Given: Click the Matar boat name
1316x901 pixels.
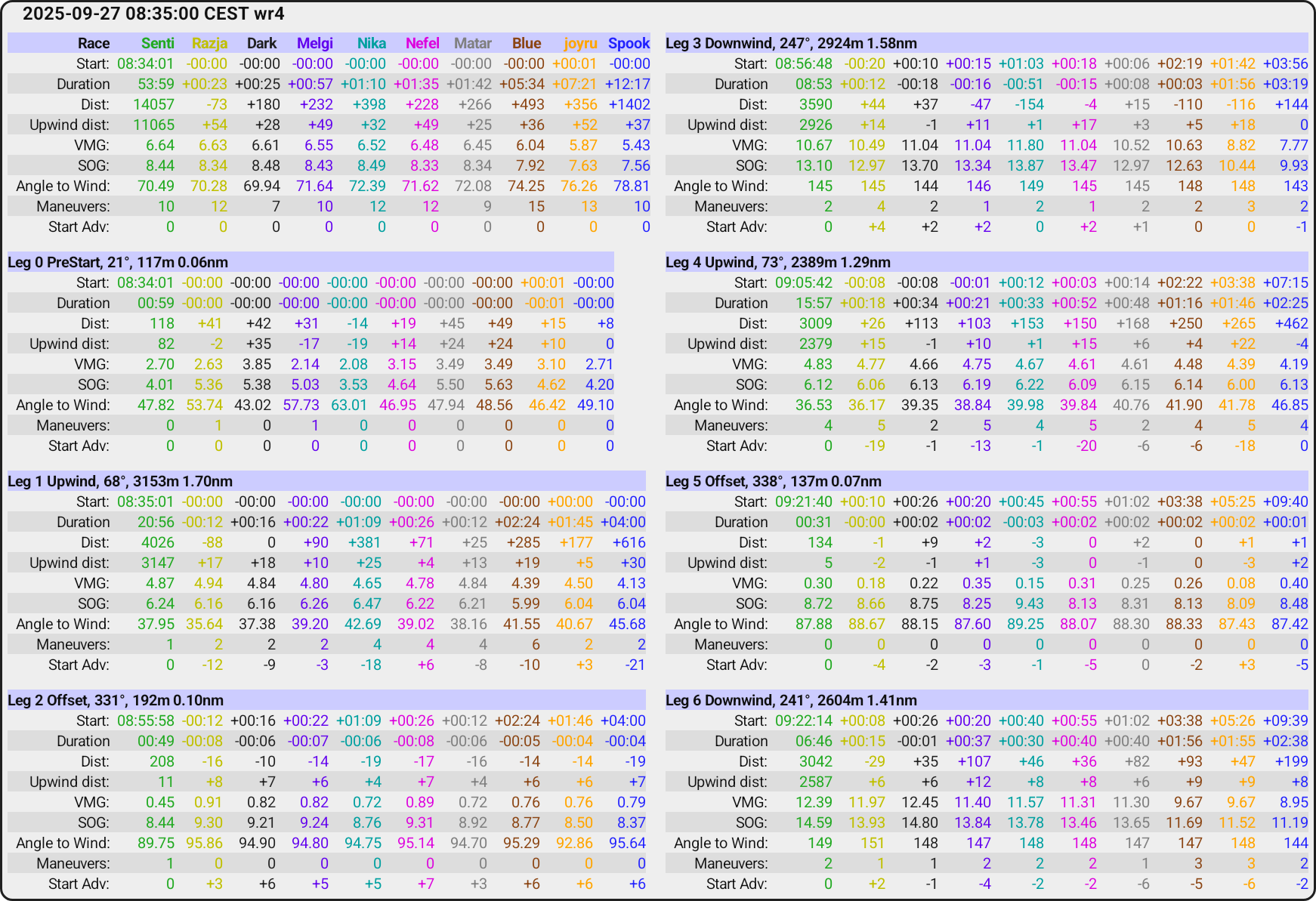Looking at the screenshot, I should (473, 43).
